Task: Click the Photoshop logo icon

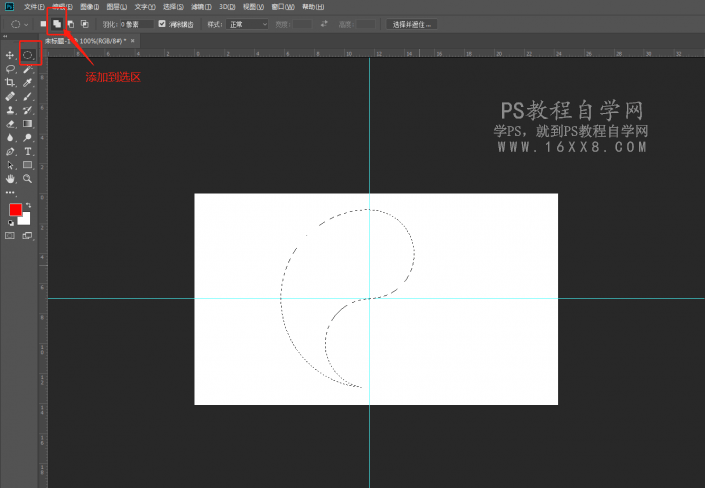Action: click(x=9, y=7)
